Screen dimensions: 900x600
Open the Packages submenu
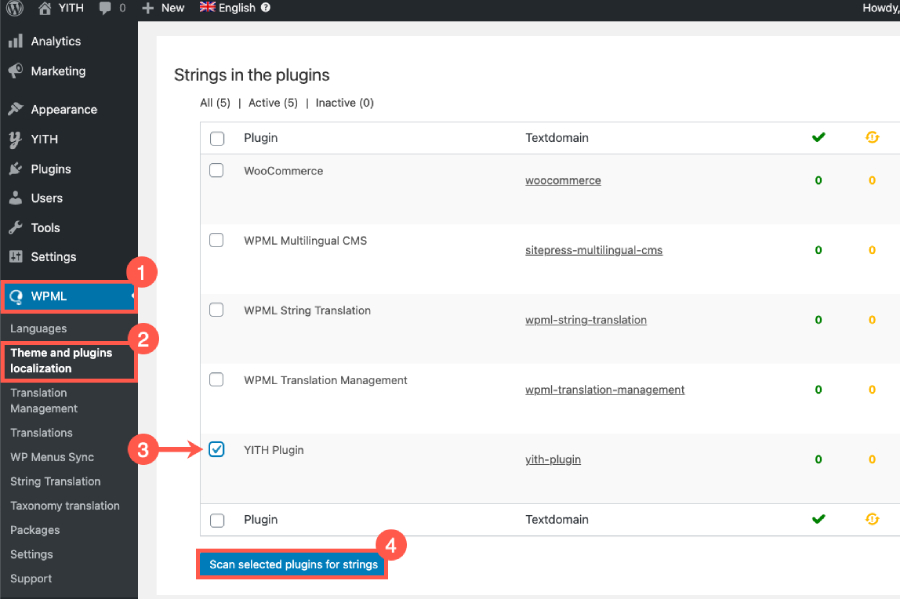[35, 530]
